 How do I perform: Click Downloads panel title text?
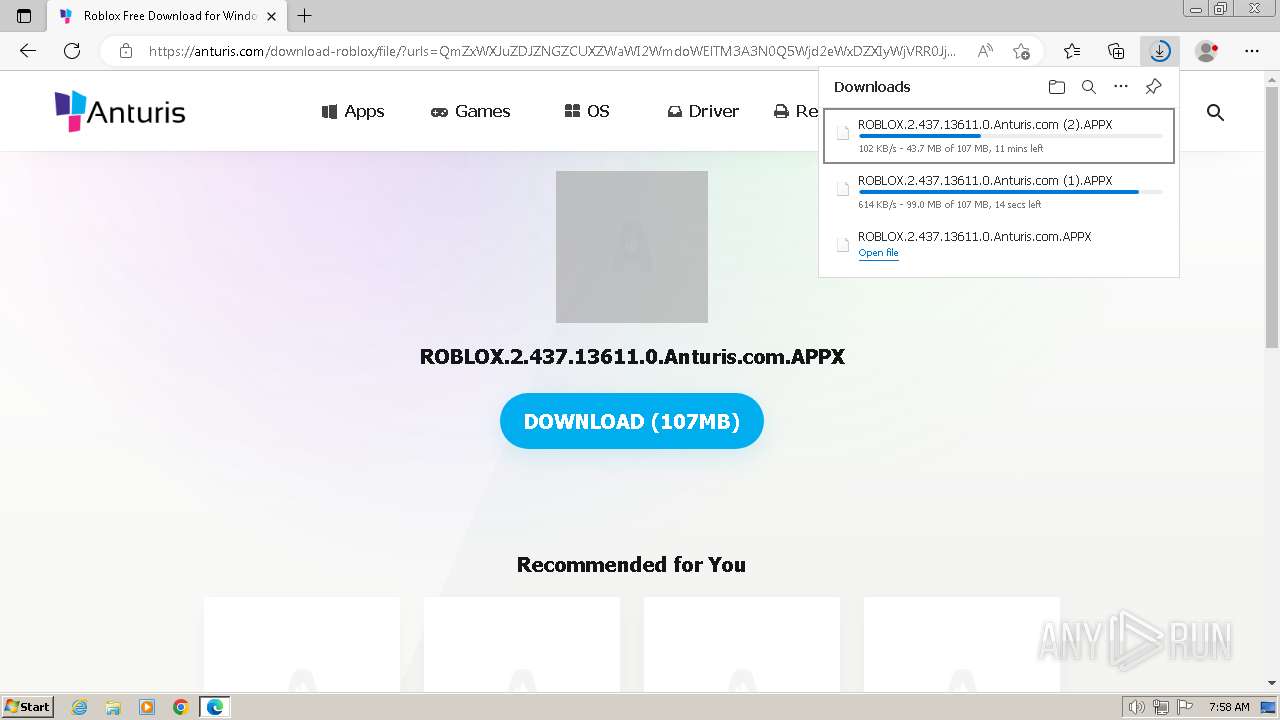click(872, 87)
